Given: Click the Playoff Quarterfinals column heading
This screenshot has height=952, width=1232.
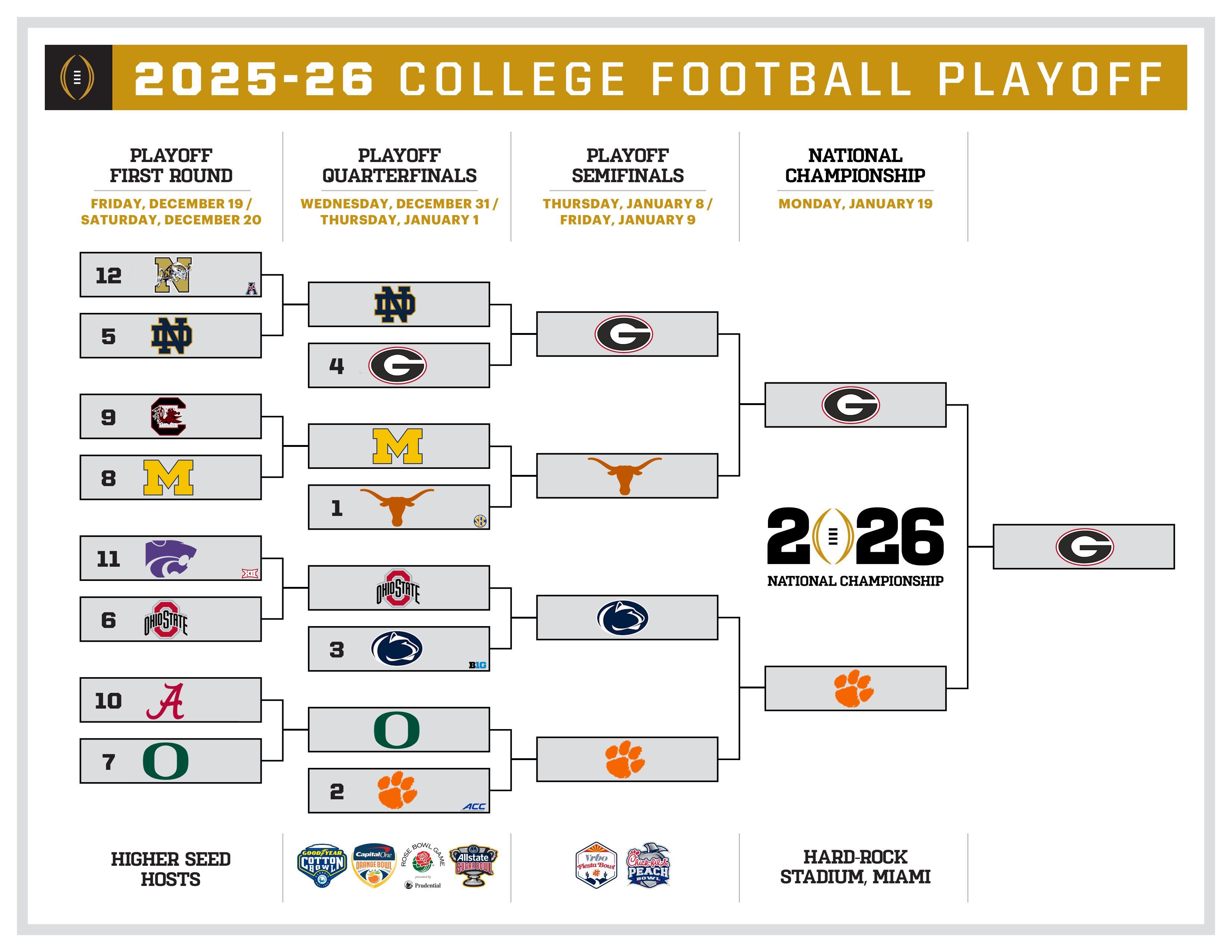Looking at the screenshot, I should pyautogui.click(x=399, y=165).
